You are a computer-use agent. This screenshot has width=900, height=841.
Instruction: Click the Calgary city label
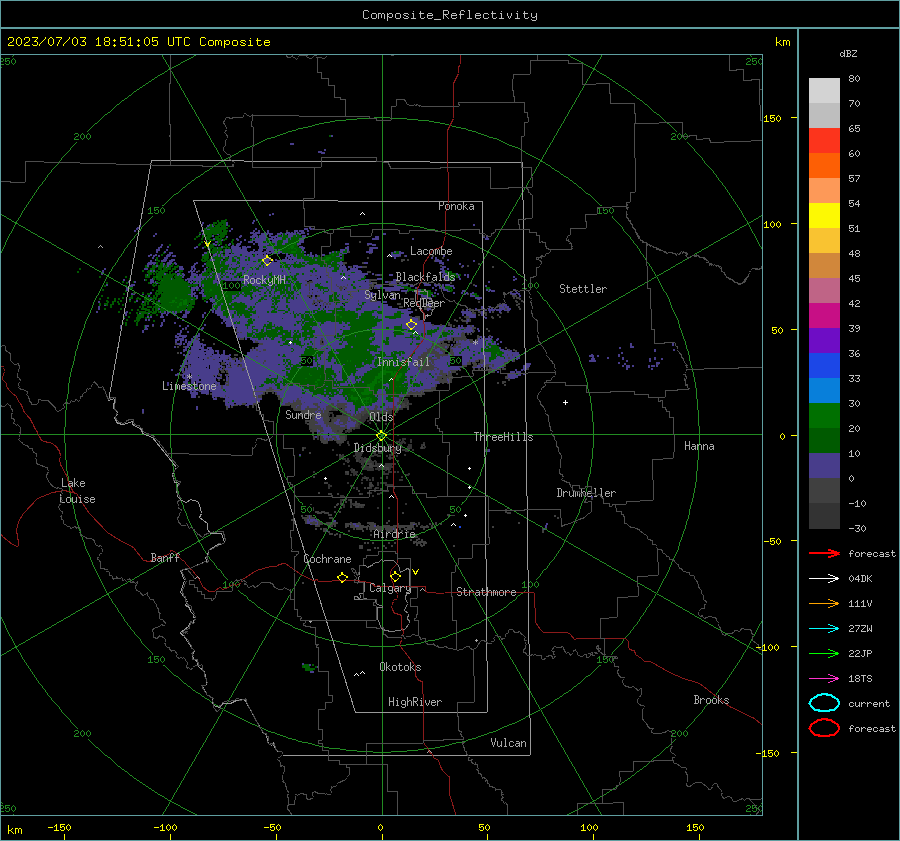[x=390, y=588]
